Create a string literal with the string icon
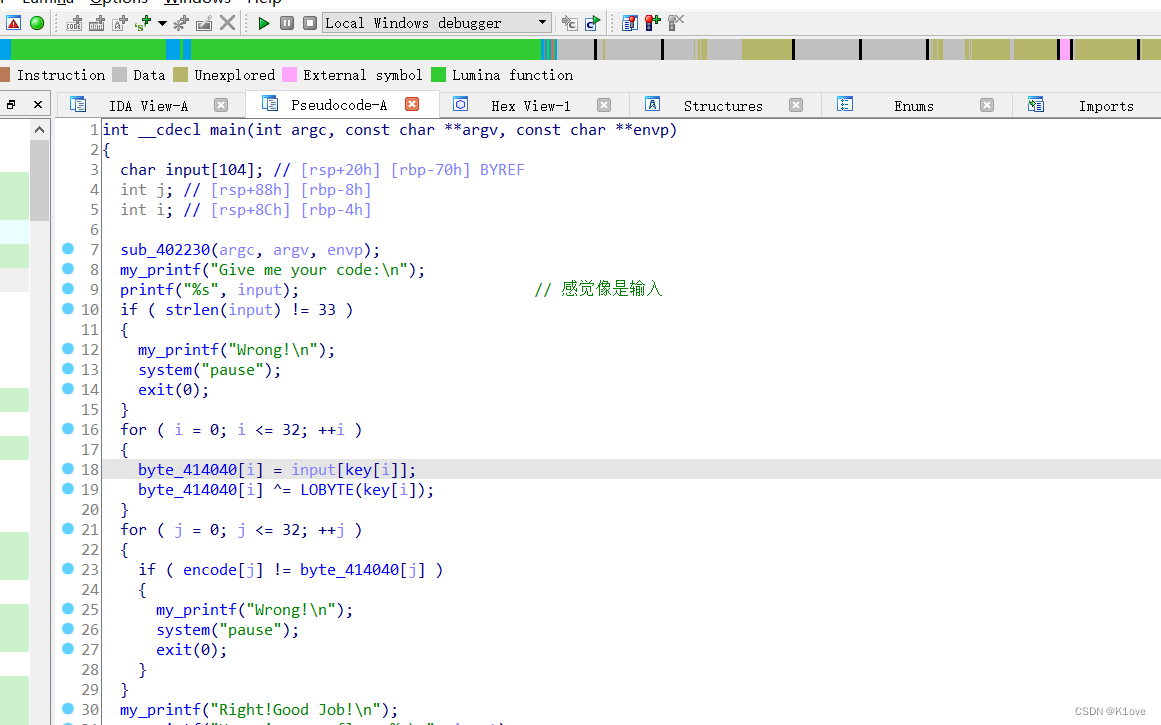Image resolution: width=1161 pixels, height=725 pixels. click(140, 23)
